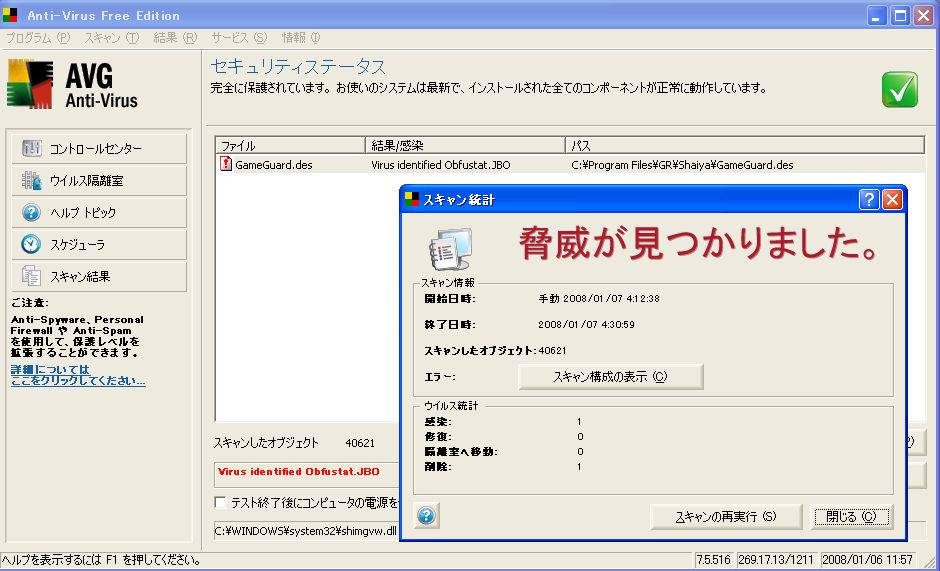Click the blue question mark help topics icon
Viewport: 940px width, 571px height.
tap(31, 212)
